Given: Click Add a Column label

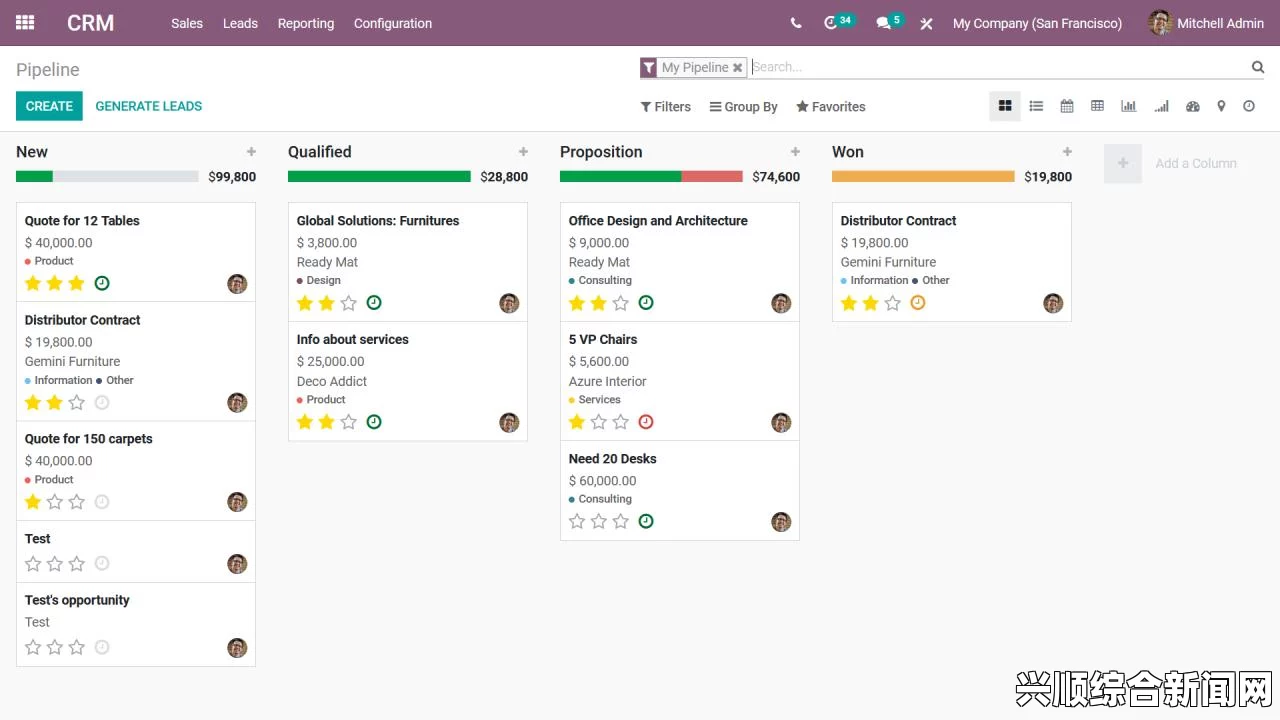Looking at the screenshot, I should tap(1196, 163).
